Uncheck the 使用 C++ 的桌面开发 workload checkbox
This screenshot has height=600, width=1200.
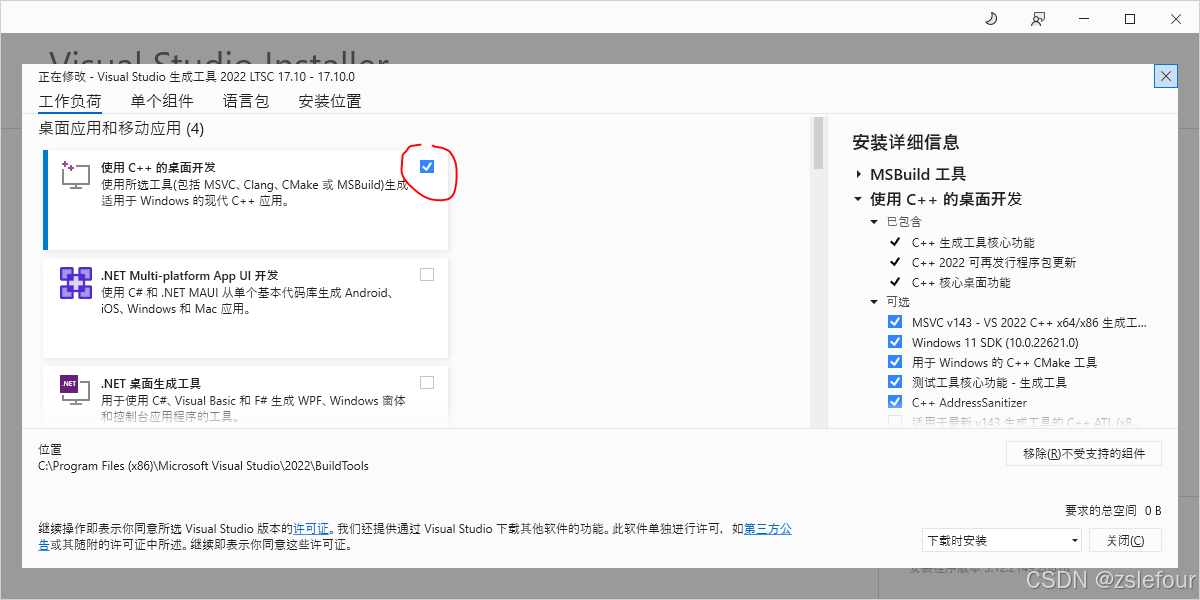427,166
